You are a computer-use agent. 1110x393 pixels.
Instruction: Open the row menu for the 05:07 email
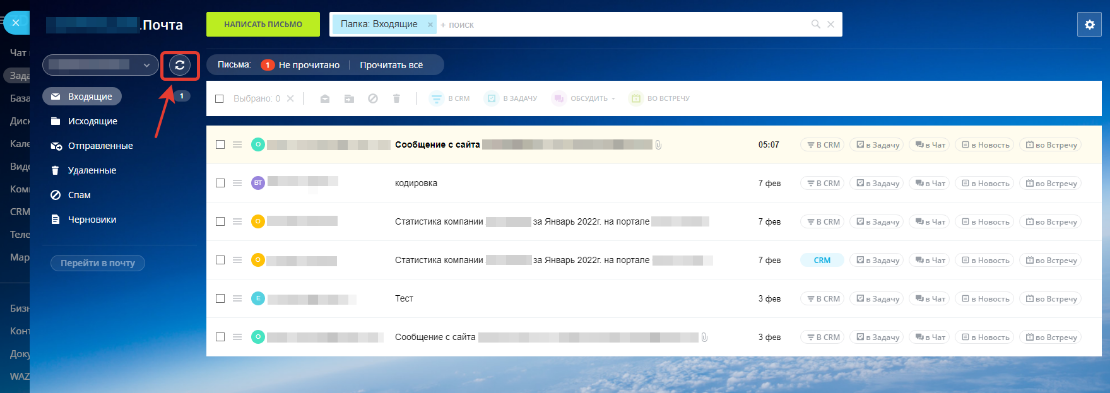(238, 144)
